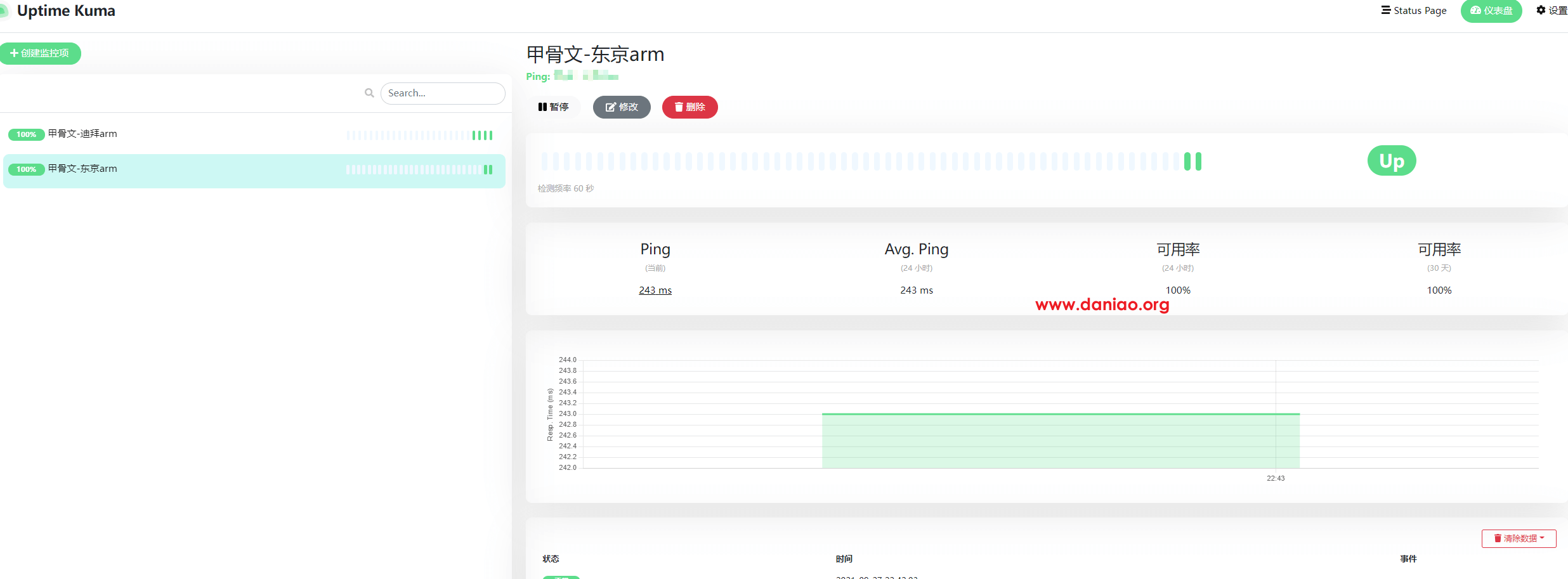Click the gear icon beside 设置

coord(1541,10)
